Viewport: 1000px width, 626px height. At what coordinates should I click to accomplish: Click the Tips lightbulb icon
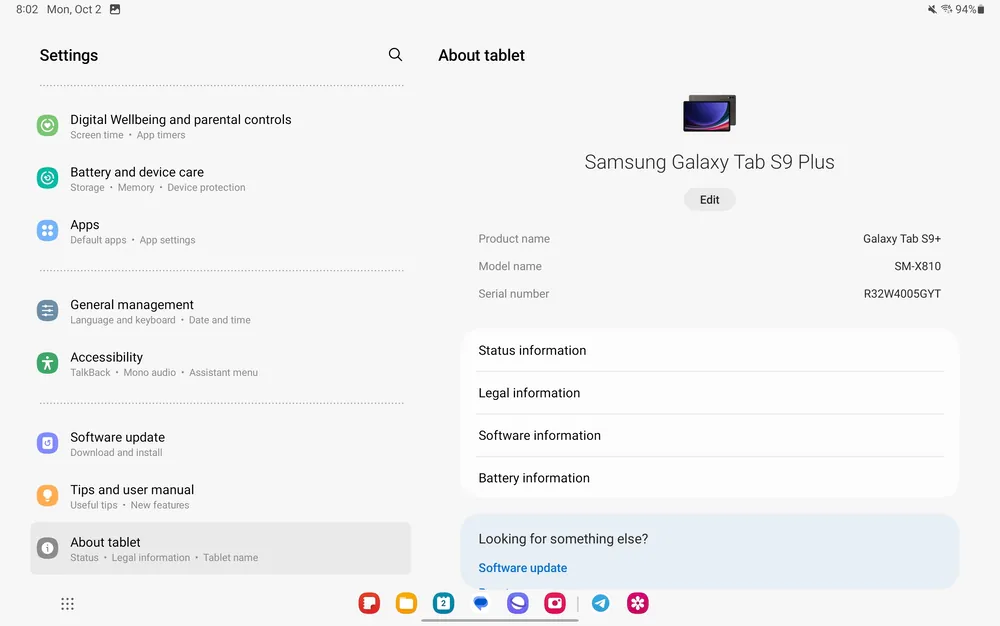coord(48,495)
